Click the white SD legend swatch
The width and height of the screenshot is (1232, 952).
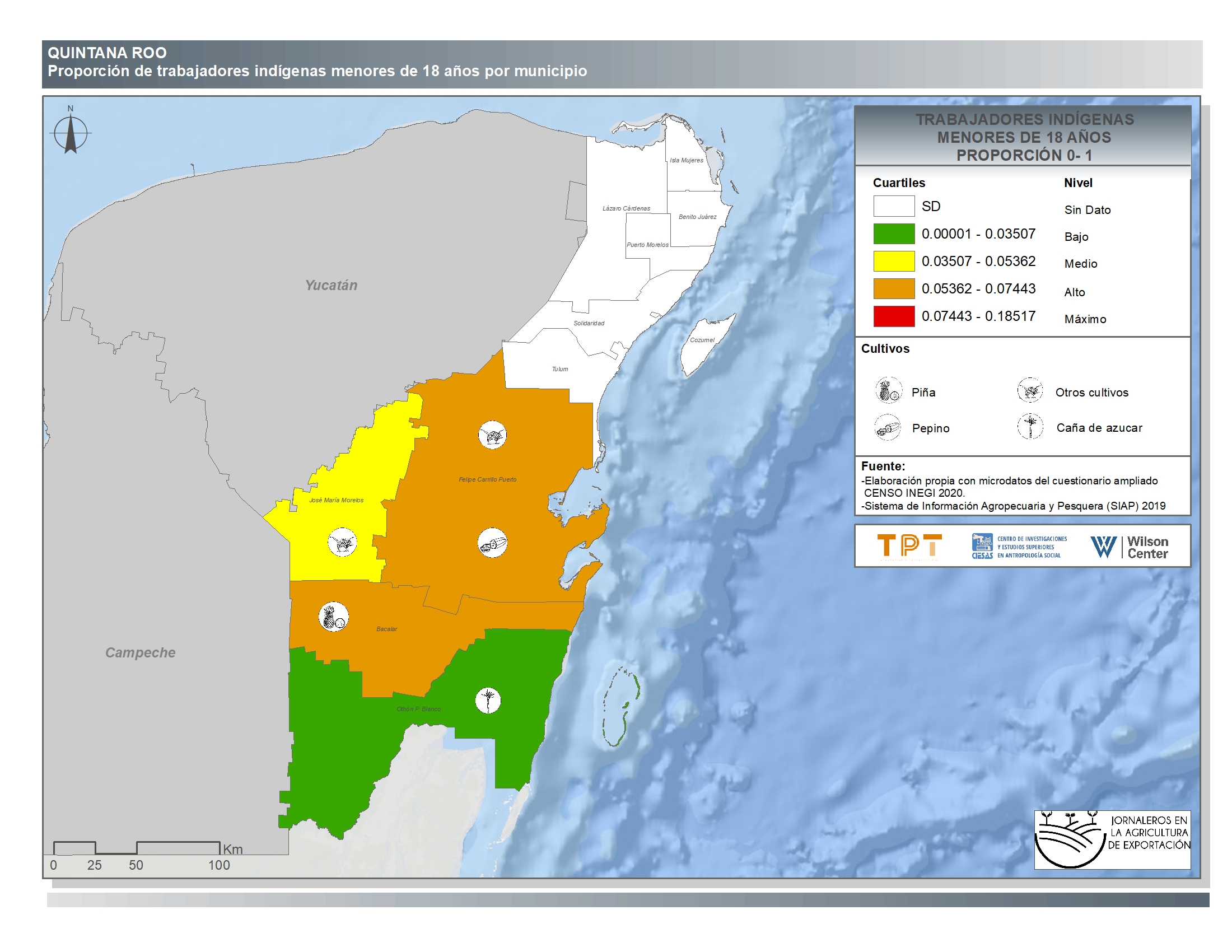tap(894, 206)
